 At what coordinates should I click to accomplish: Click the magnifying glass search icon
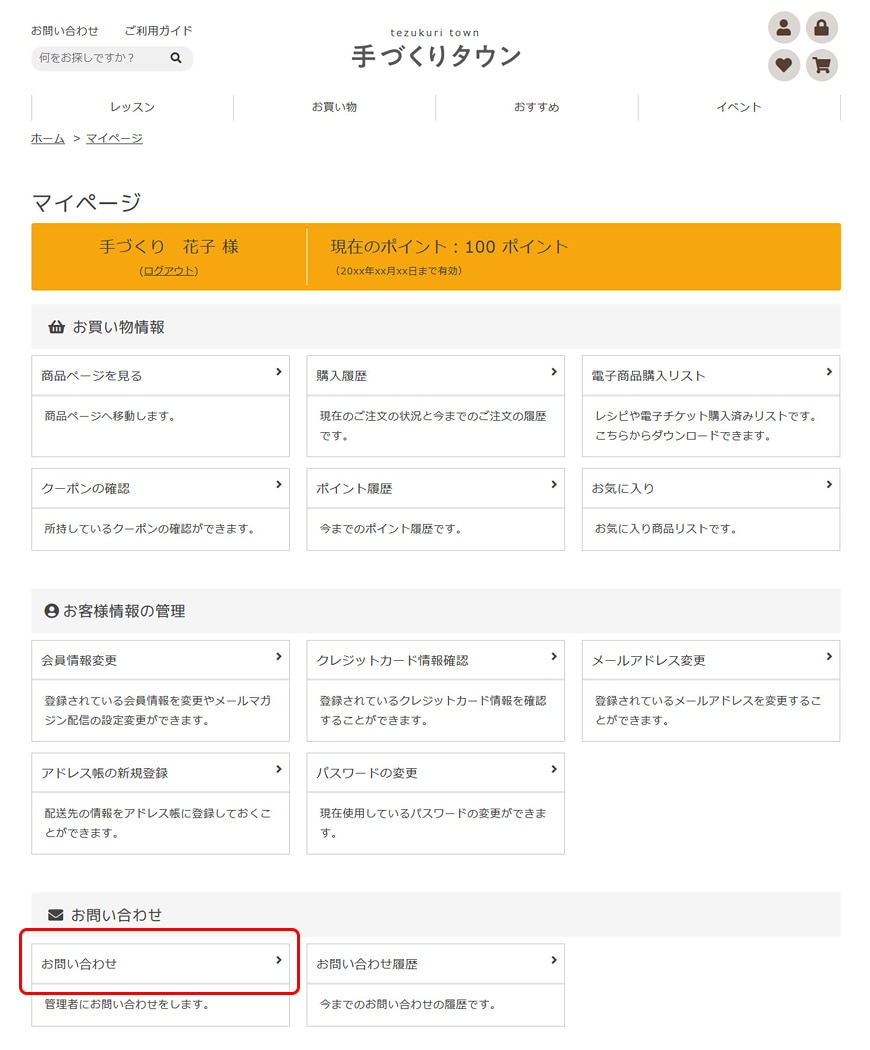(x=176, y=59)
